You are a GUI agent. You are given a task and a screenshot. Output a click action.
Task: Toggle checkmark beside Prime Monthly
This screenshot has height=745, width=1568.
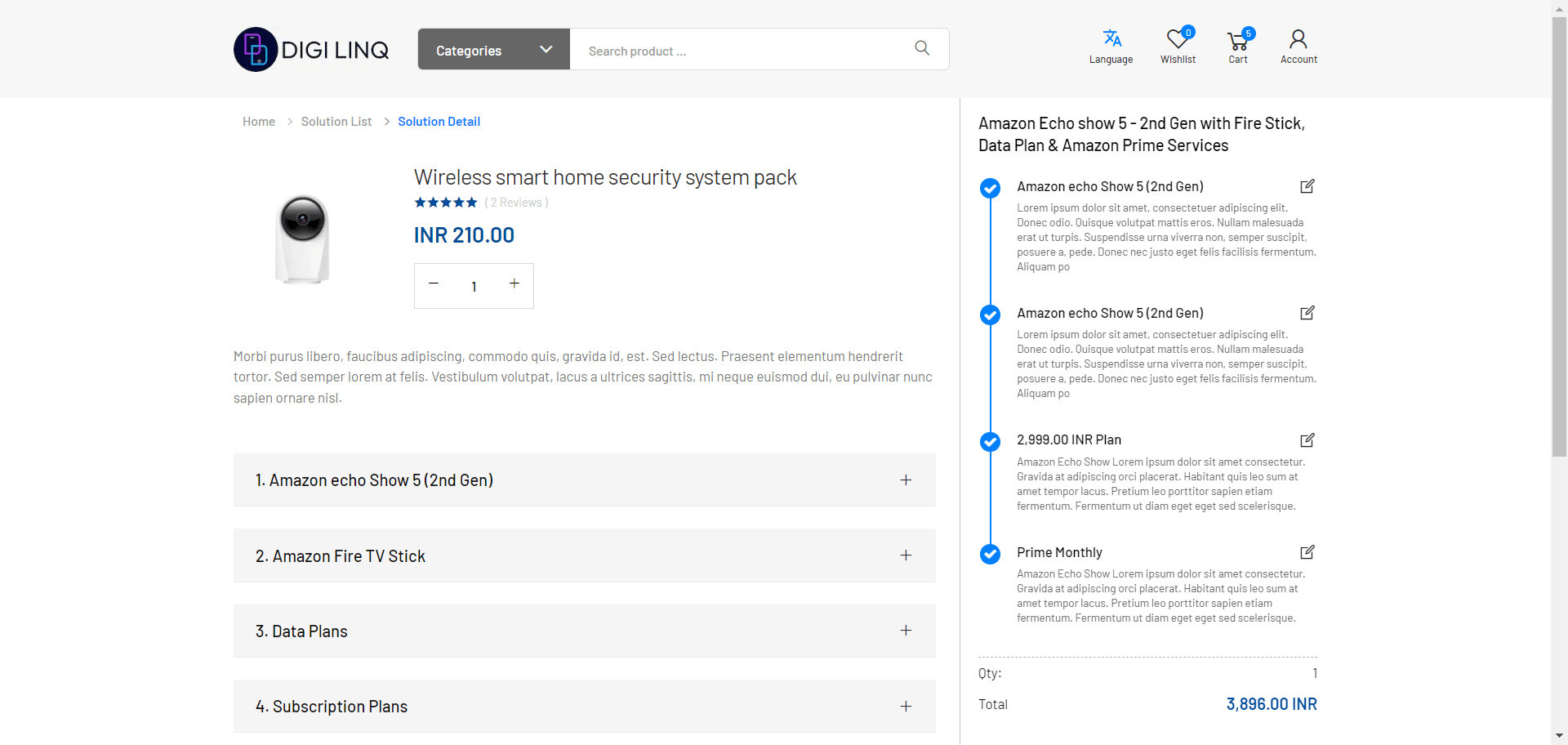coord(990,554)
